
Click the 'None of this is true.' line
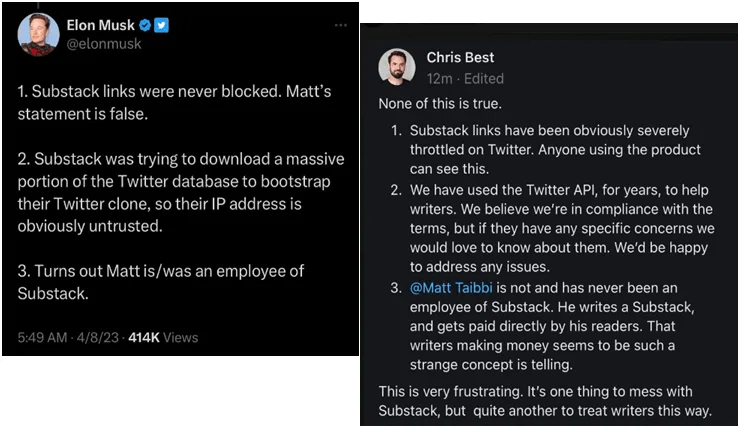click(x=440, y=103)
